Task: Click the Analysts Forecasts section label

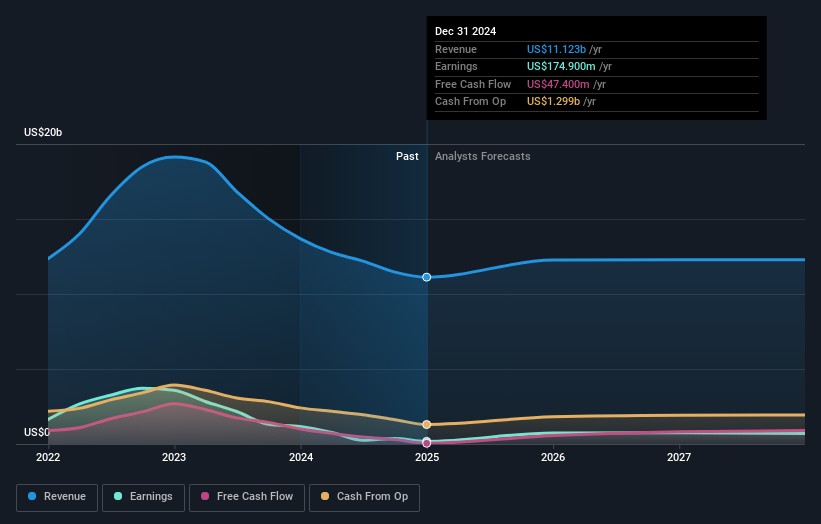Action: 482,157
